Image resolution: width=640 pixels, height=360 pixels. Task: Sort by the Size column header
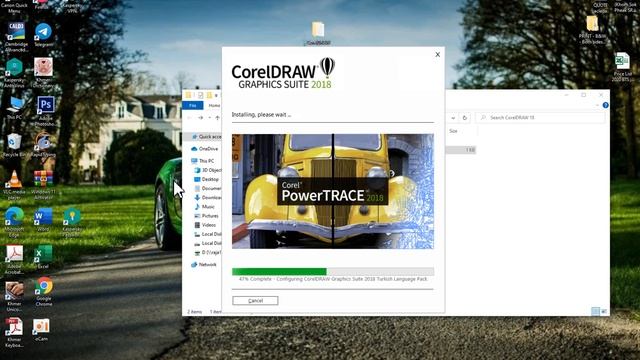click(453, 131)
